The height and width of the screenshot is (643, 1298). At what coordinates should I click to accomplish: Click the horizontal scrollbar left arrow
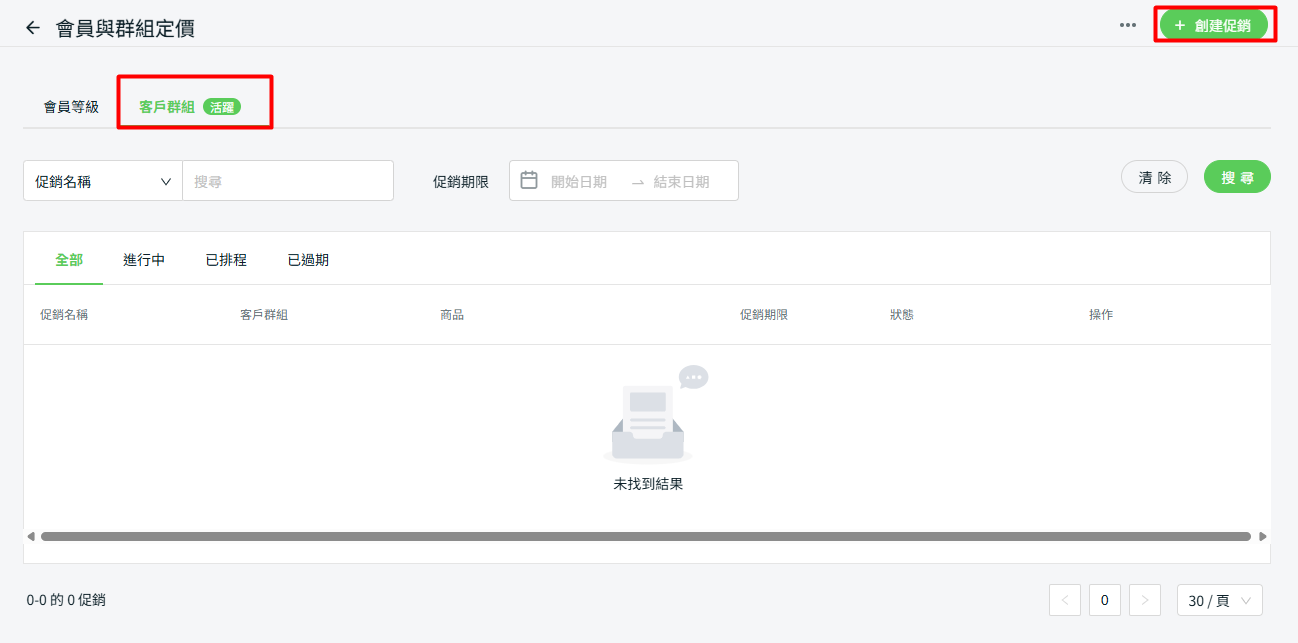(x=31, y=537)
